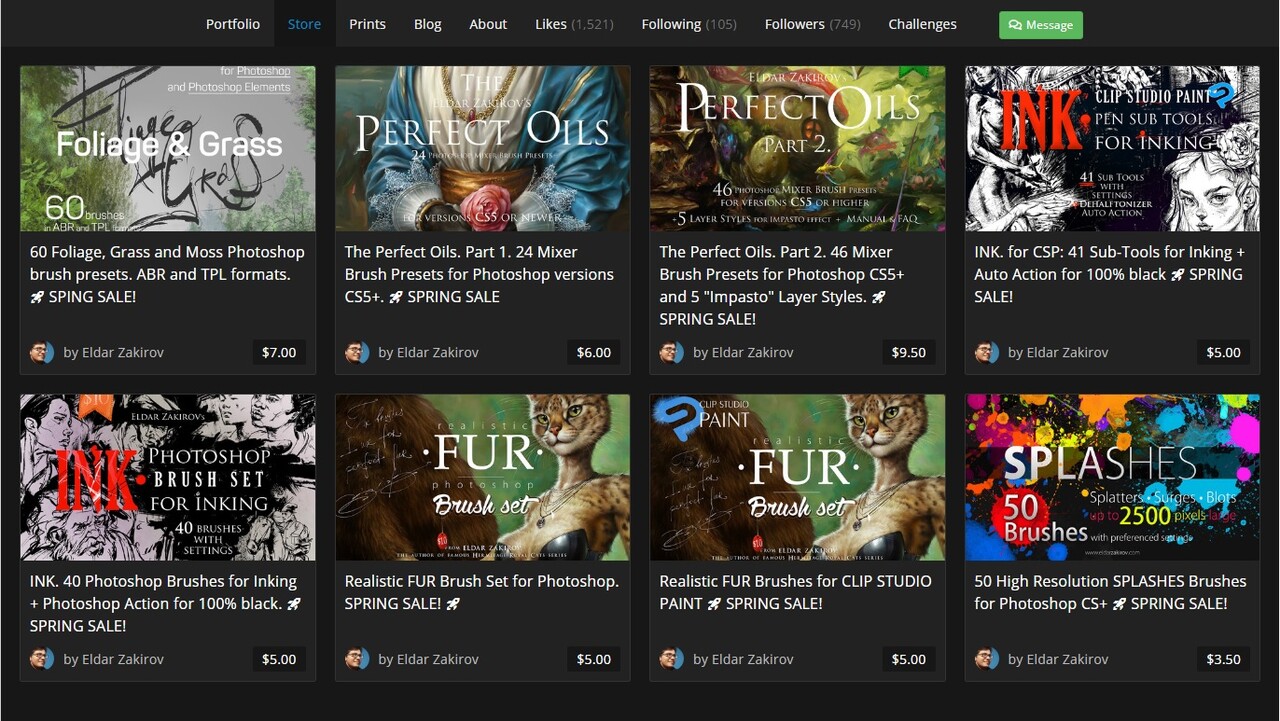Click author avatar on INK for CSP card
The image size is (1280, 721).
pos(987,352)
